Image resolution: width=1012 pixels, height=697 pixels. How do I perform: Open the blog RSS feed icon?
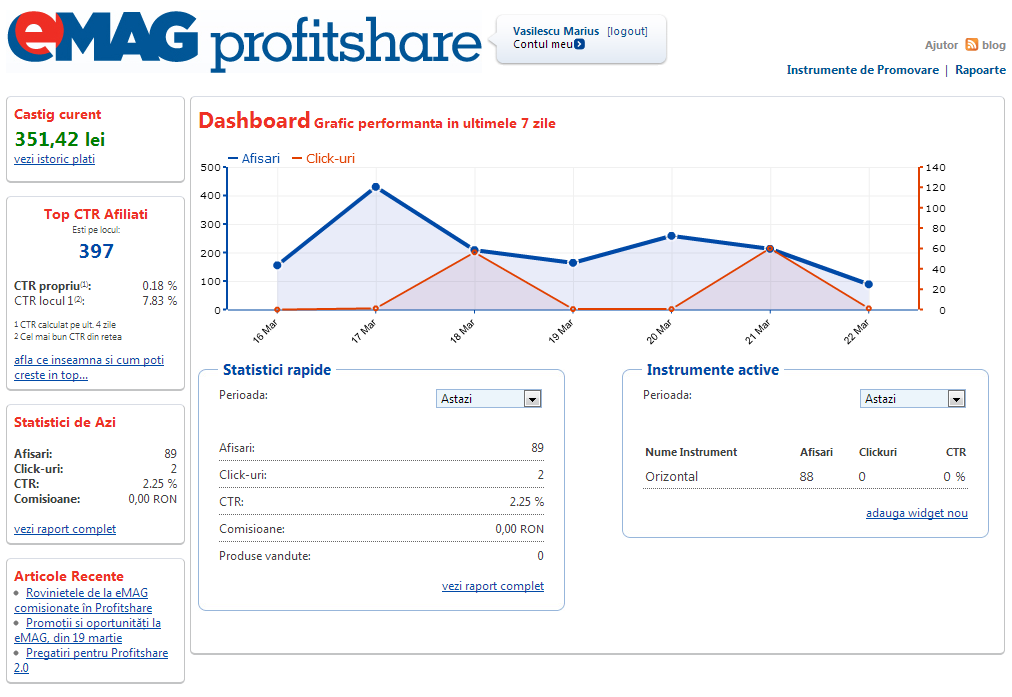(x=971, y=45)
